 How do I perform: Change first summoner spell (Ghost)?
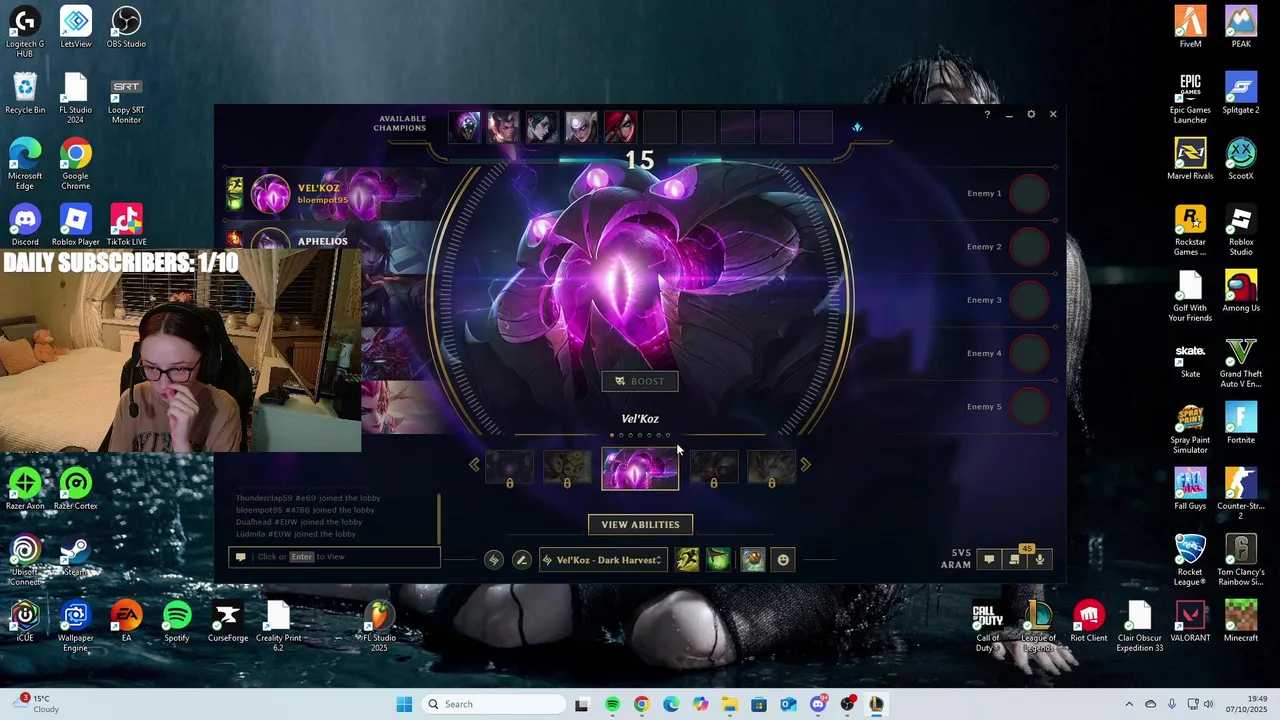(687, 560)
